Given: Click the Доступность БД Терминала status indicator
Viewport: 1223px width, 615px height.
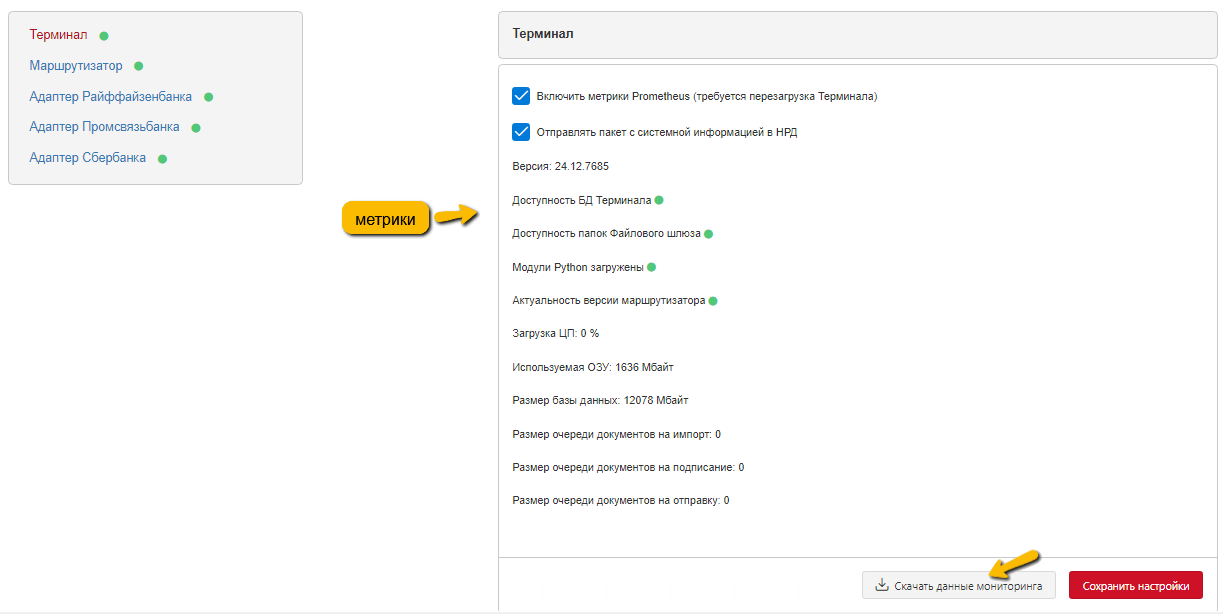Looking at the screenshot, I should [x=659, y=201].
